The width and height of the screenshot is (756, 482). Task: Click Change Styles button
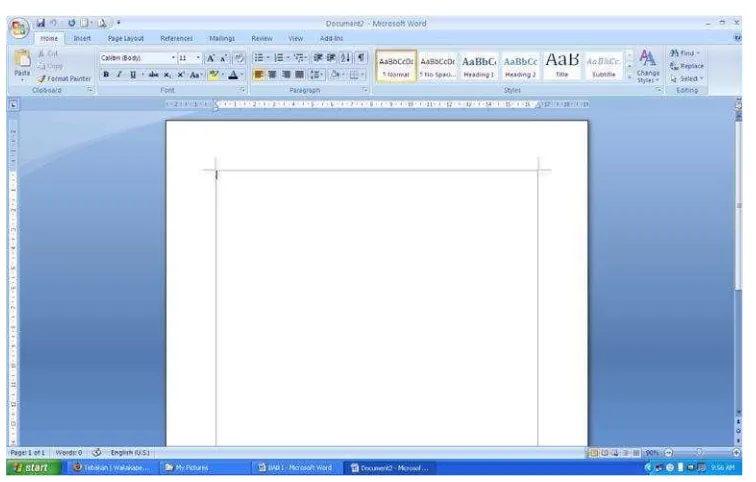[x=648, y=67]
